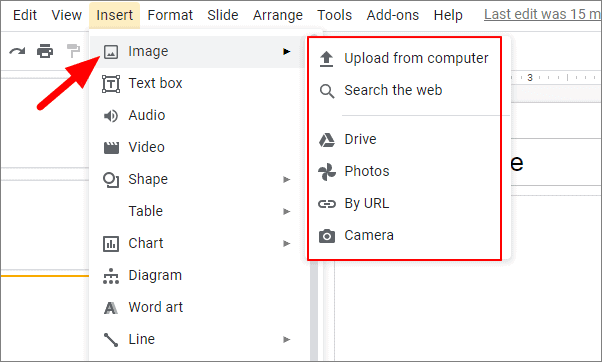Screen dimensions: 602x362
Task: Click the magnifier Search the web icon
Action: [x=327, y=91]
